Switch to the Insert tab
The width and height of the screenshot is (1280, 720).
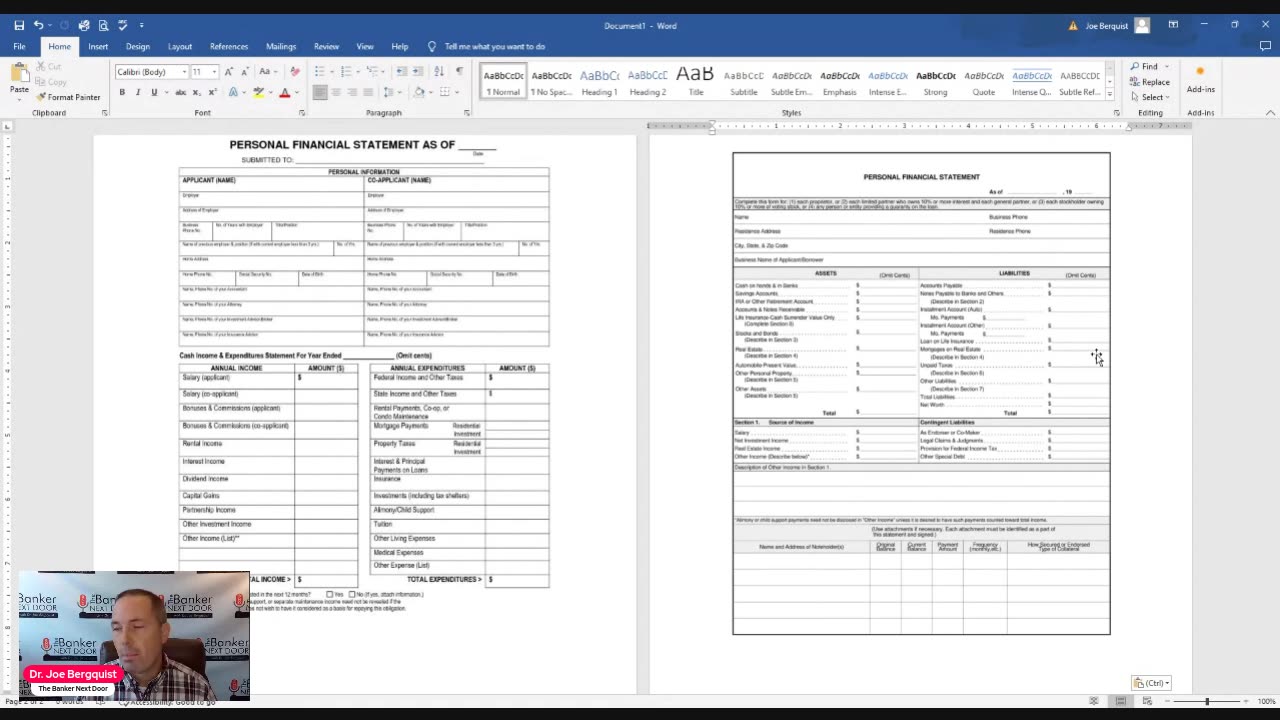tap(98, 46)
